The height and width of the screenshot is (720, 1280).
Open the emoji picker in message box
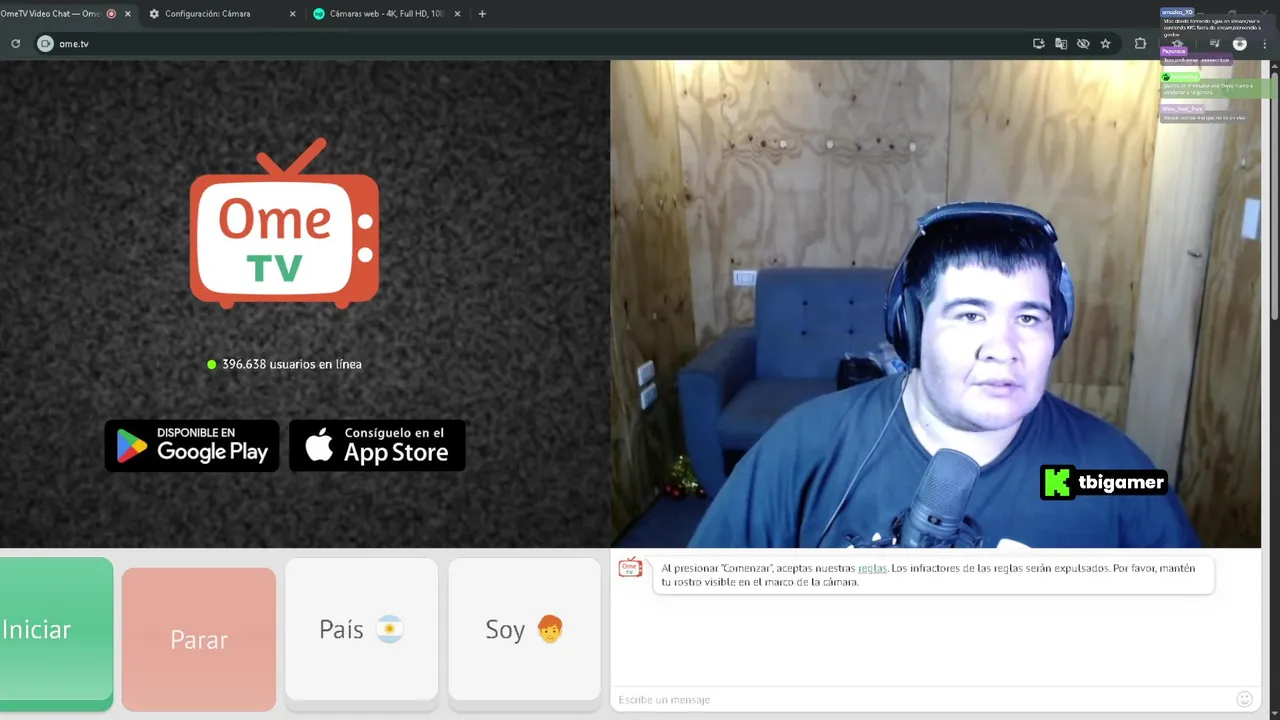pyautogui.click(x=1245, y=699)
